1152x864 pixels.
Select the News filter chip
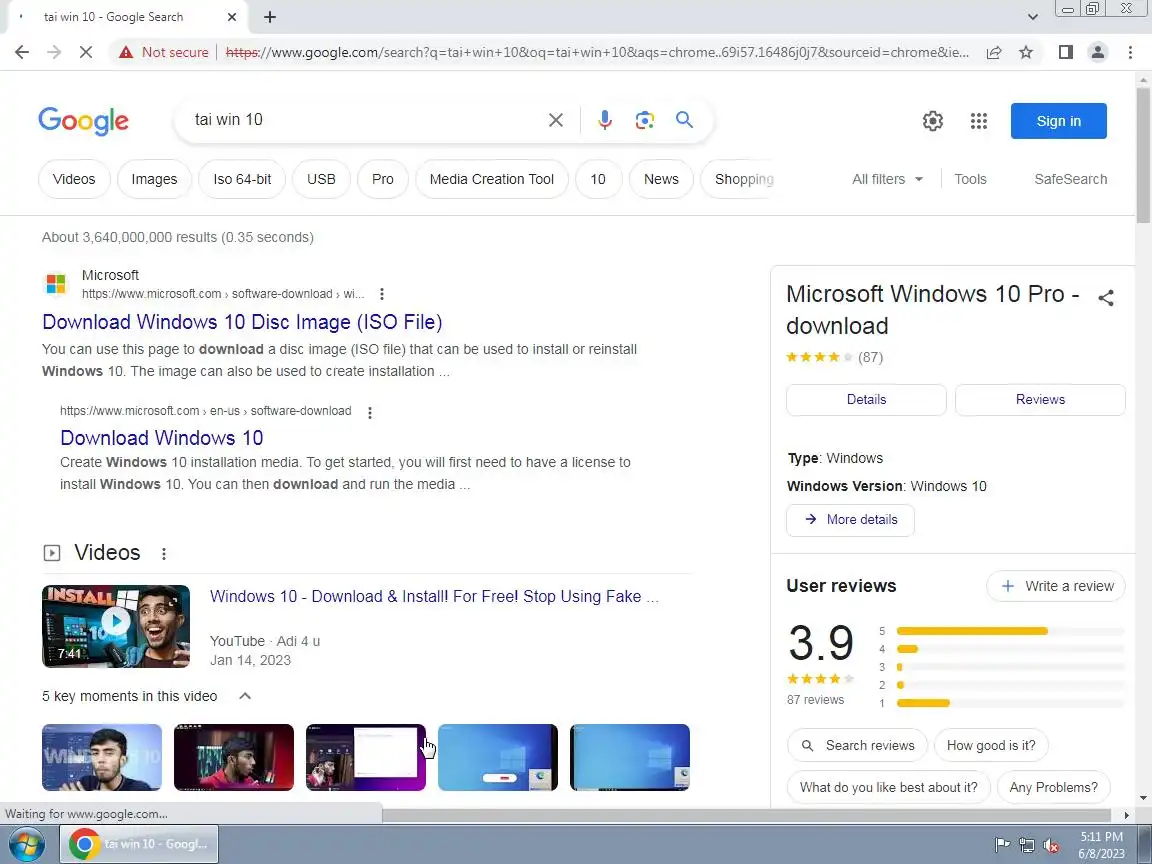pos(661,179)
